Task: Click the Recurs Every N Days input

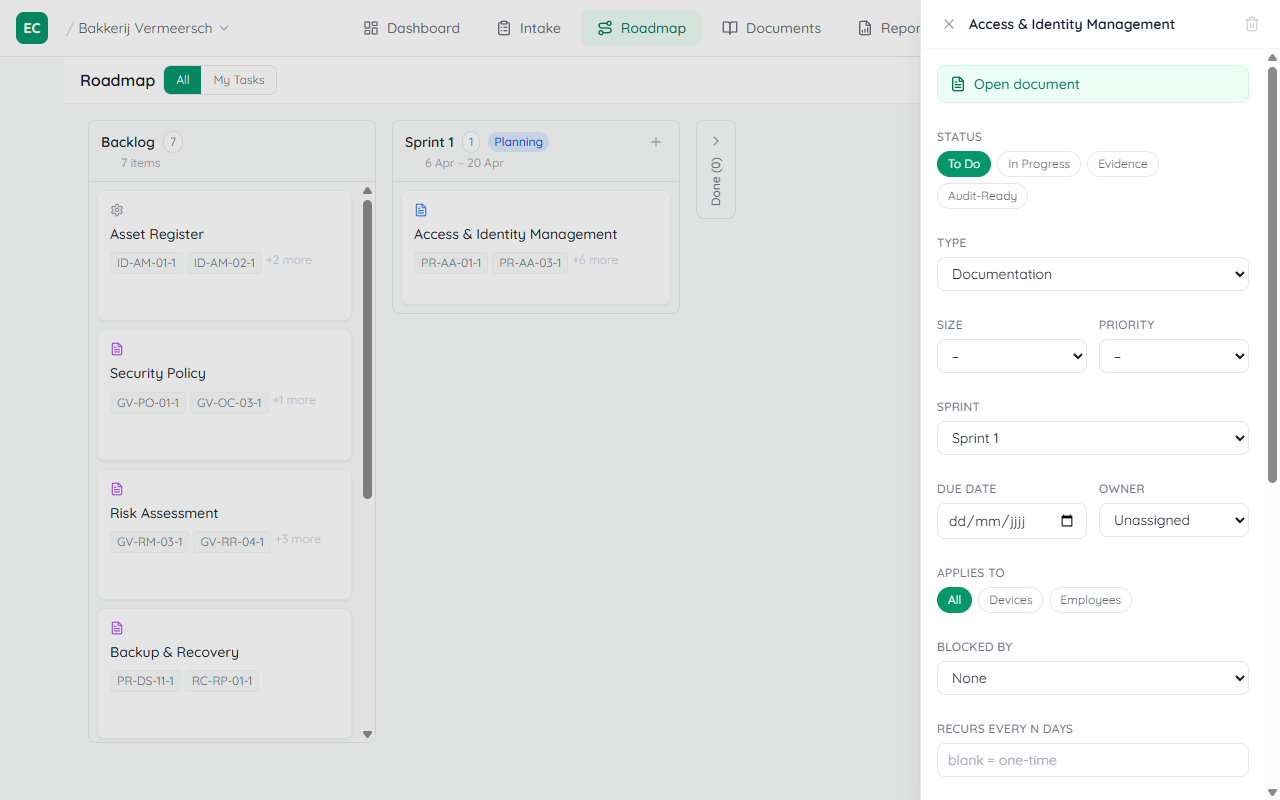Action: click(1092, 760)
